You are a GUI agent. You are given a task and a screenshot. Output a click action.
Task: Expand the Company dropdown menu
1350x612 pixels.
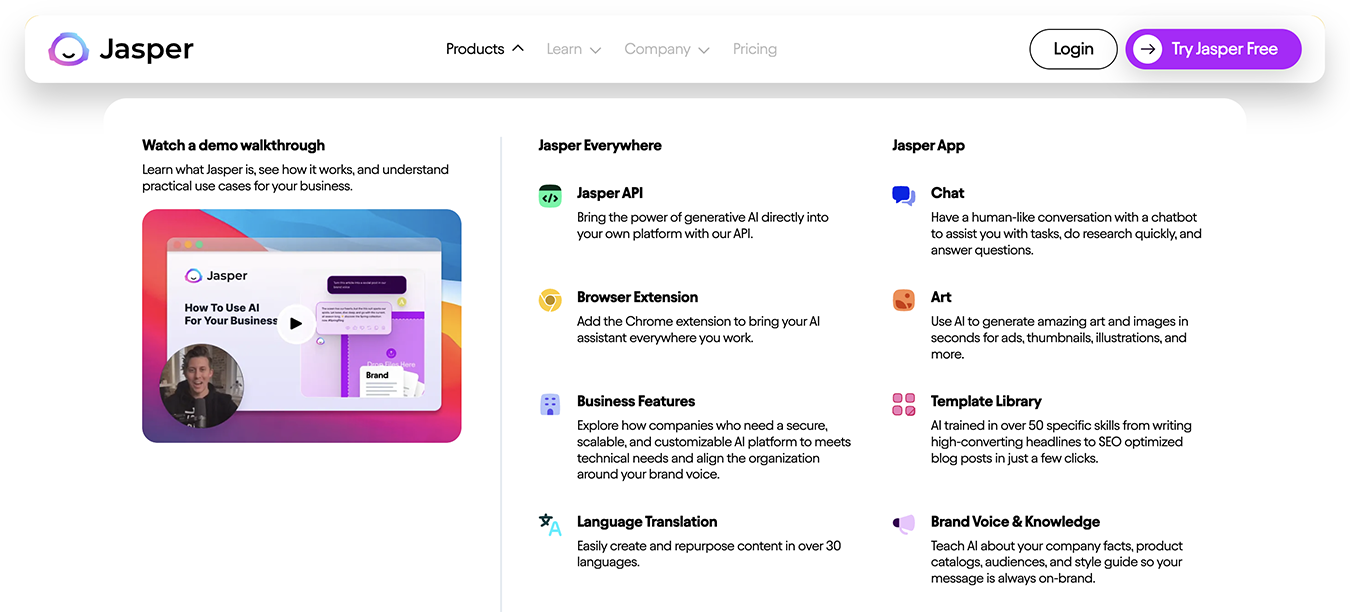click(x=666, y=49)
